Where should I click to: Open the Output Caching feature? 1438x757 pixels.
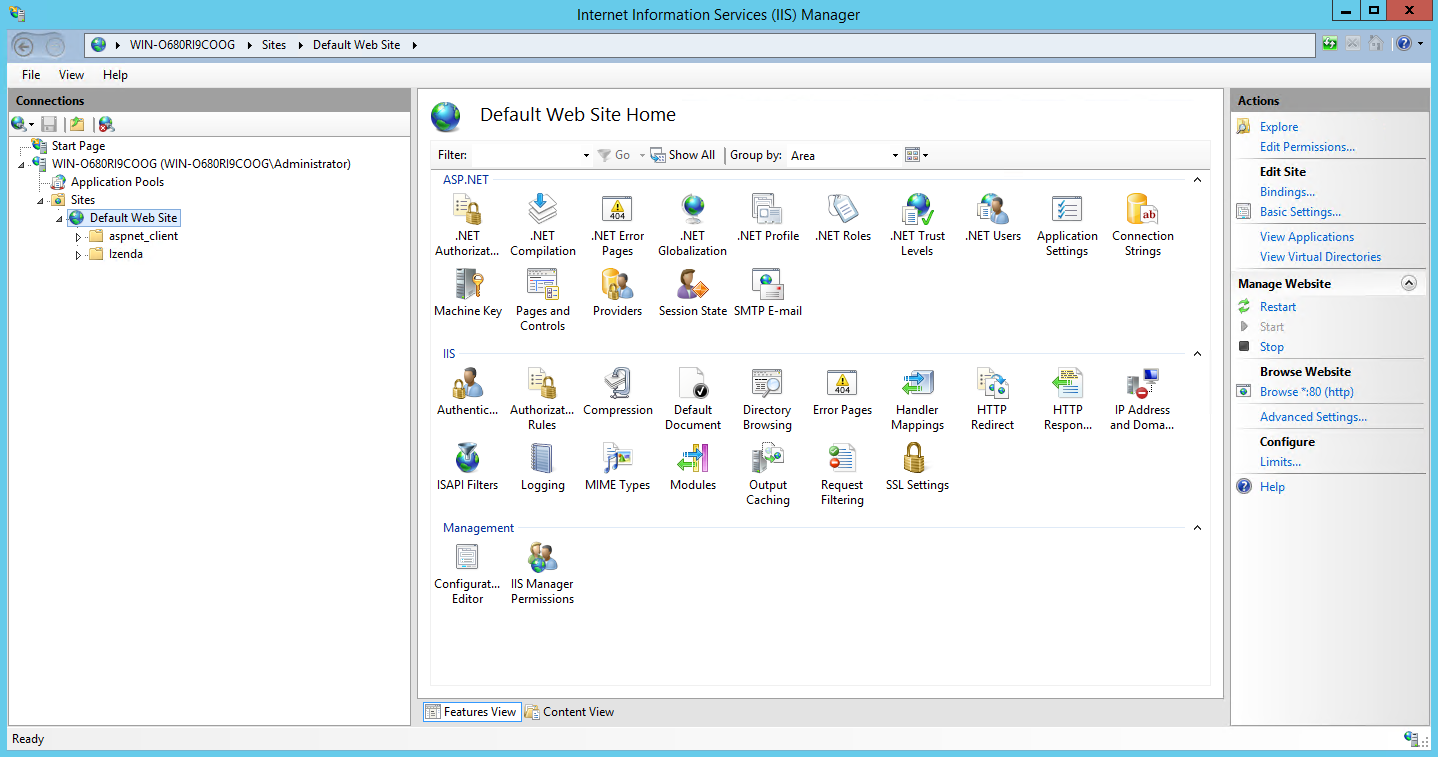click(x=767, y=474)
